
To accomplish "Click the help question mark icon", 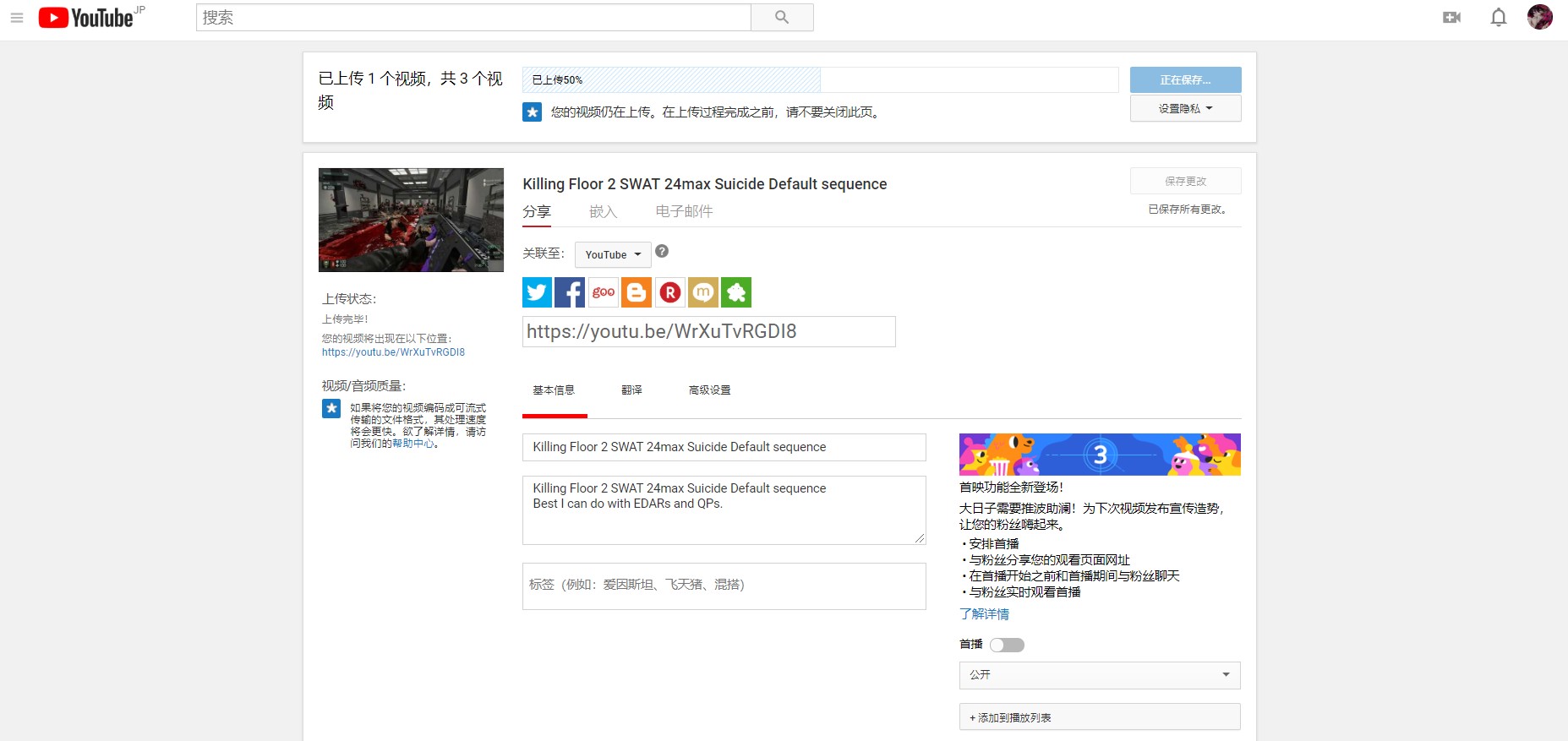I will [x=662, y=251].
